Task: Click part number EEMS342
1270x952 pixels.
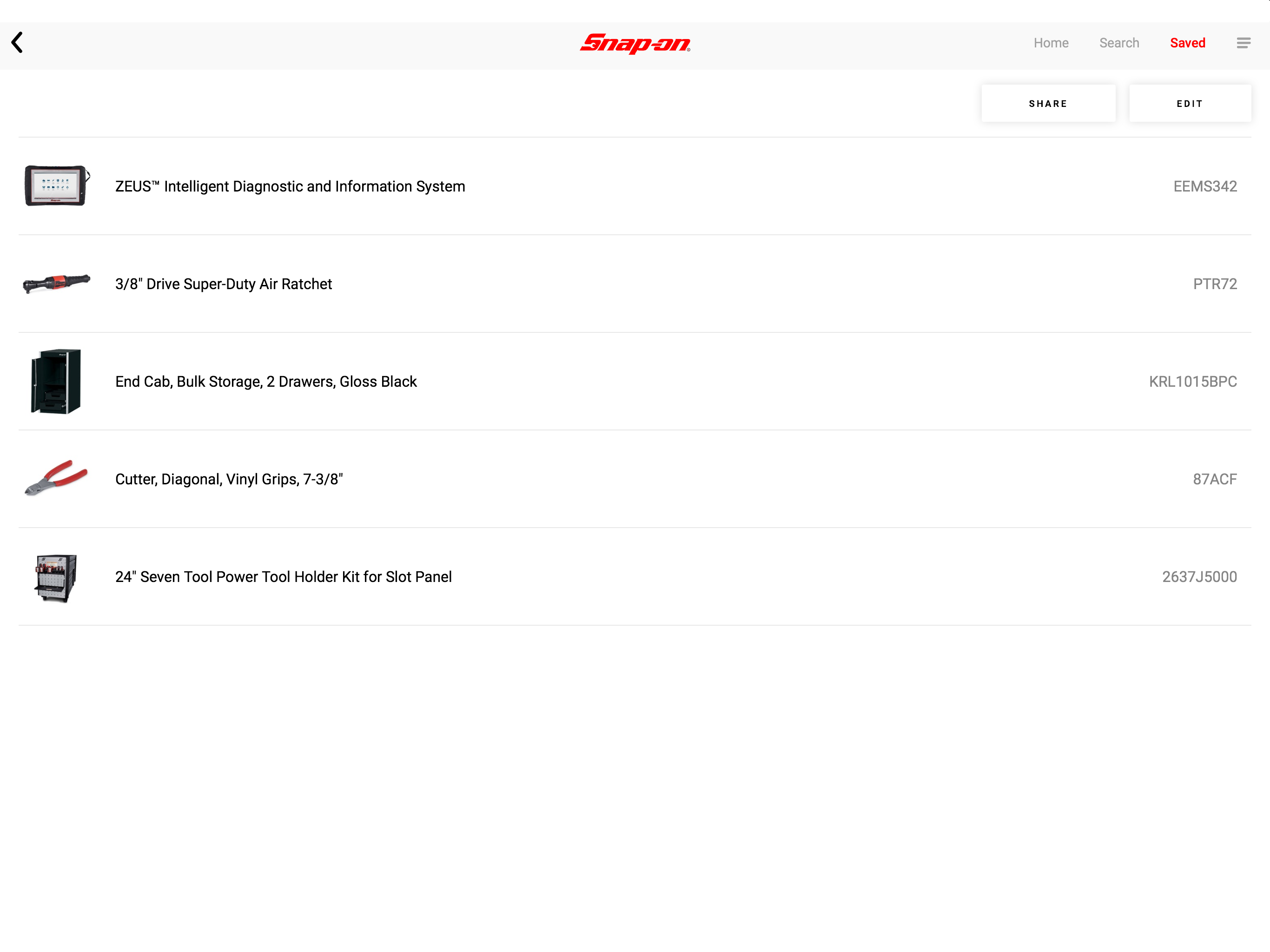Action: pos(1204,186)
